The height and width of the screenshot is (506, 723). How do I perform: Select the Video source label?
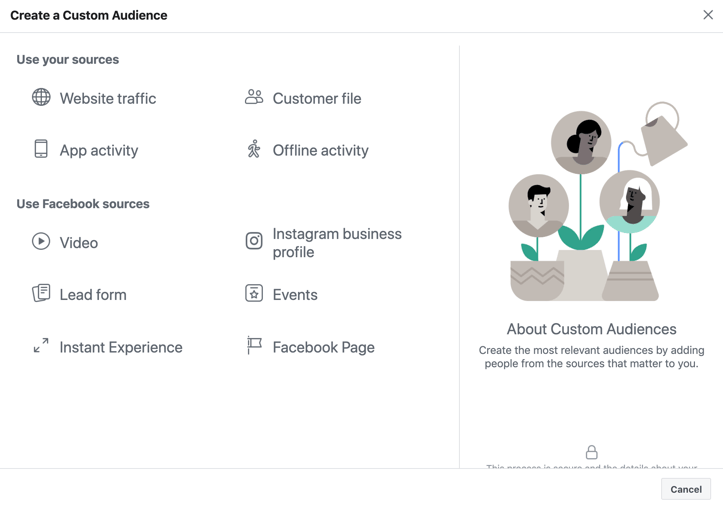79,243
